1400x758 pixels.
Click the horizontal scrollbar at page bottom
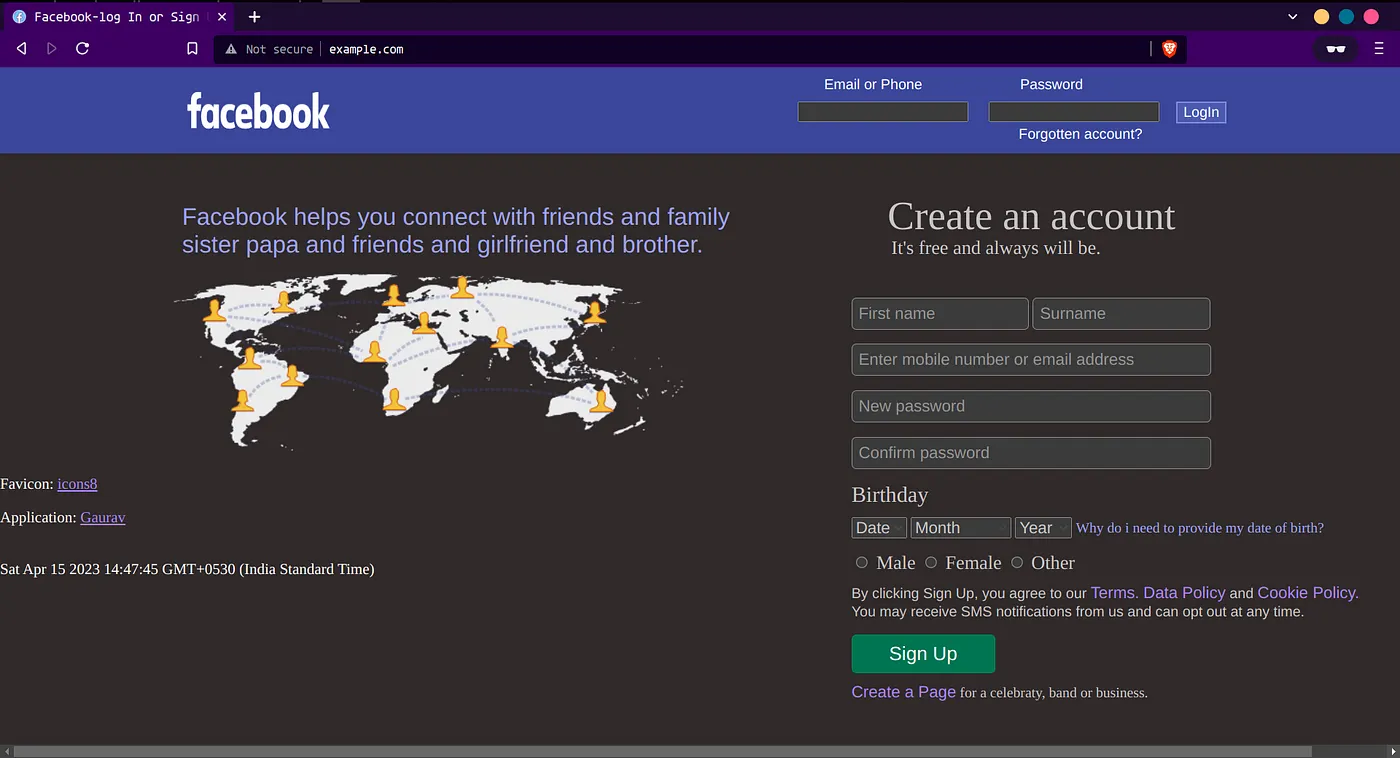tap(662, 751)
